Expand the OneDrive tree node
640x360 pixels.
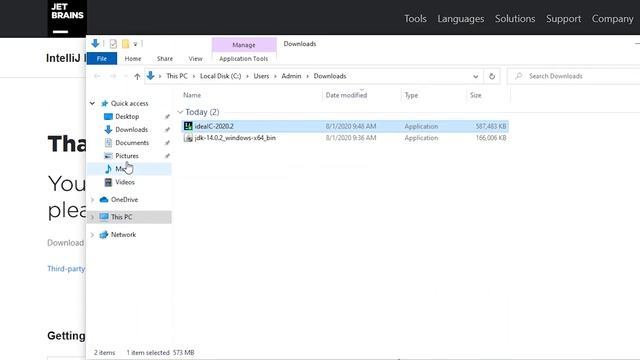pyautogui.click(x=92, y=200)
